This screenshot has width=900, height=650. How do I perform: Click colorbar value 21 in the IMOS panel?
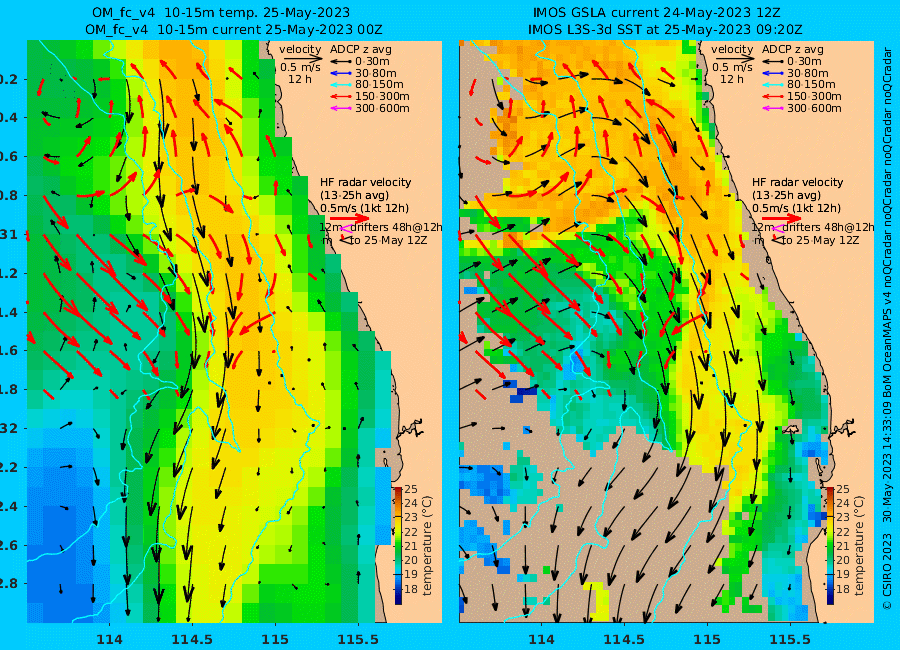[x=843, y=546]
